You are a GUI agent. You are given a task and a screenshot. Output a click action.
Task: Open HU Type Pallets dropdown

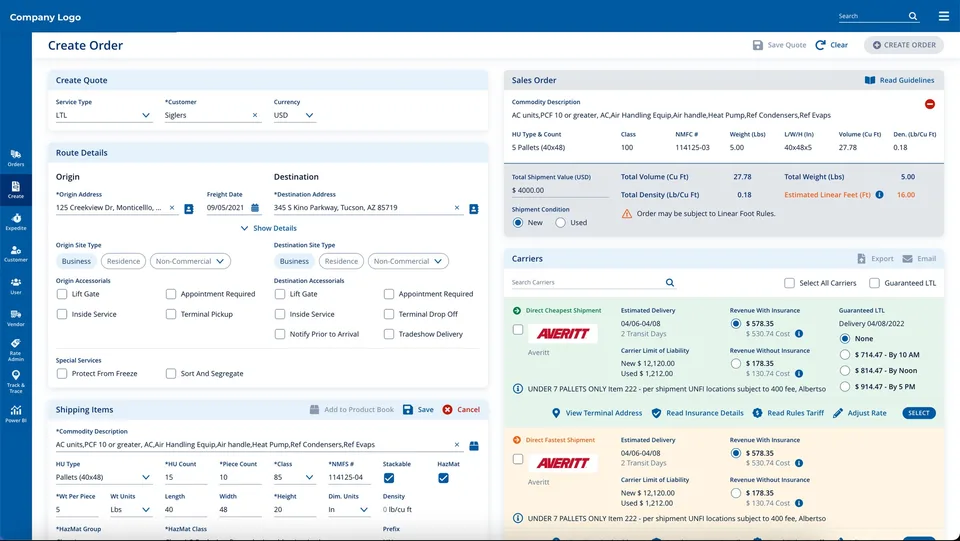point(103,477)
